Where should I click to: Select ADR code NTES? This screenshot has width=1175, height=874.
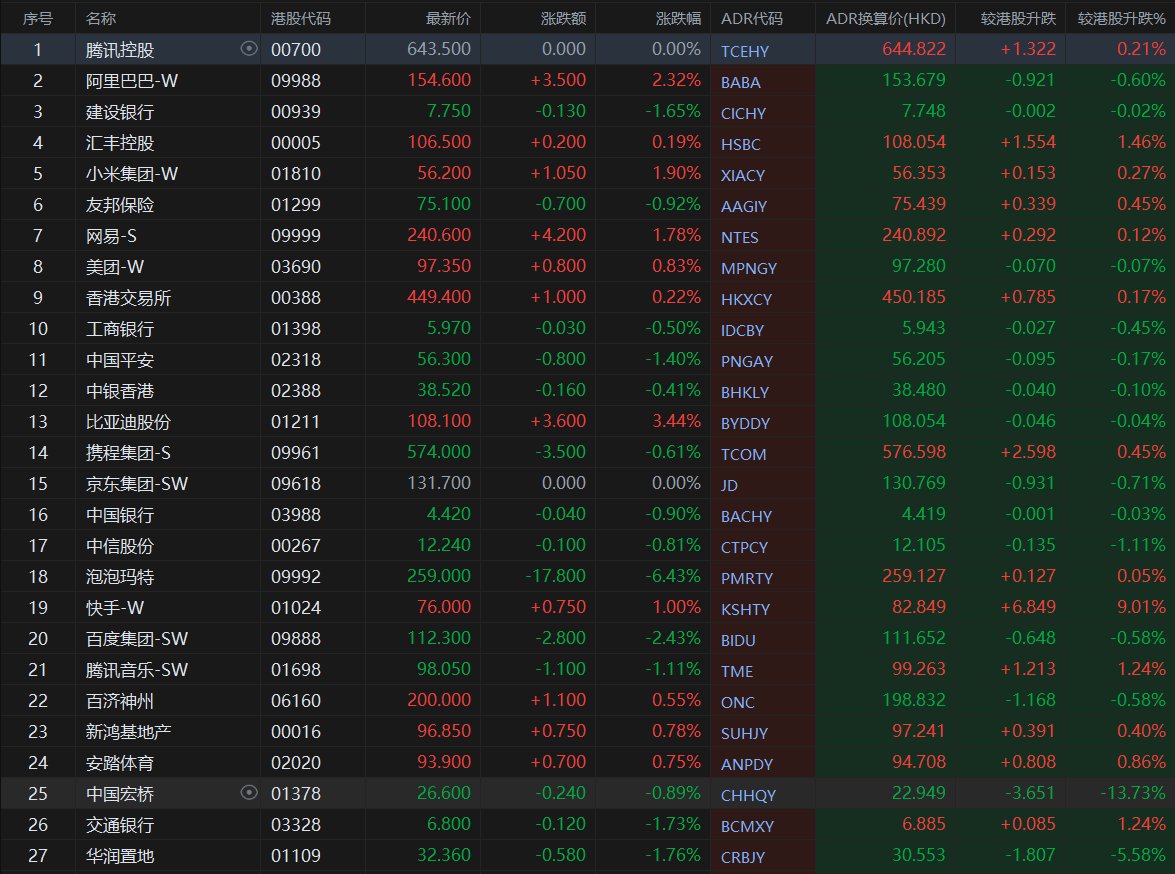pyautogui.click(x=740, y=237)
